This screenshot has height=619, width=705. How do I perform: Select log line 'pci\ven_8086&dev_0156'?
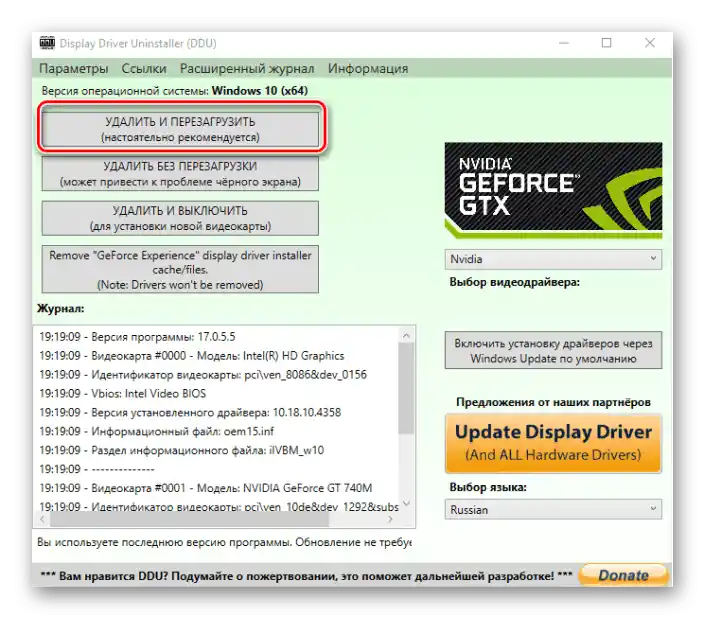[x=203, y=374]
